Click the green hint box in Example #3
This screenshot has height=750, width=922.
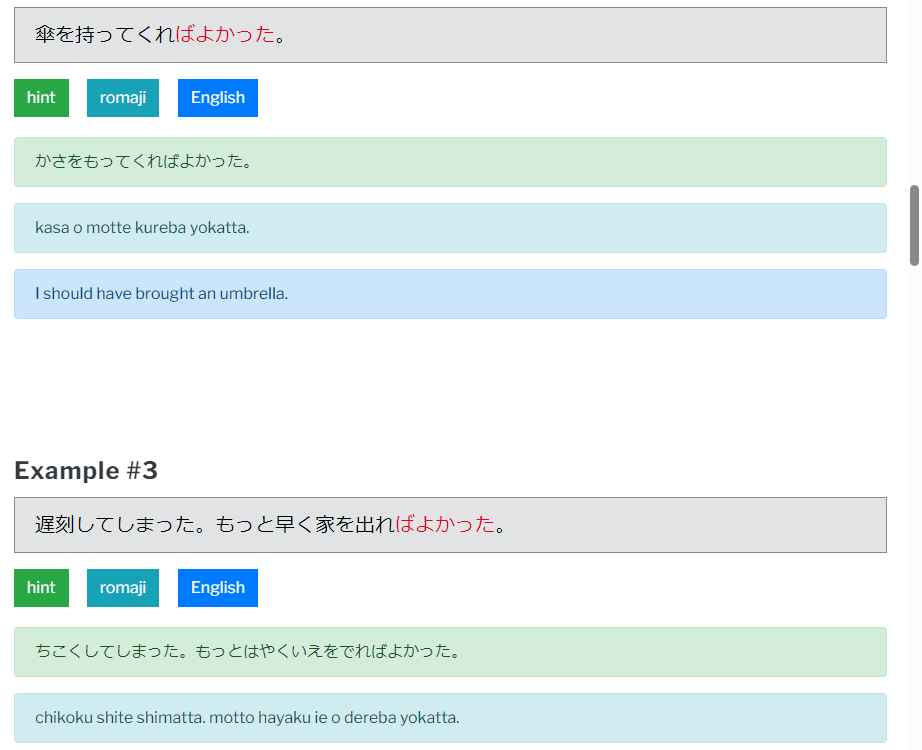click(x=450, y=652)
